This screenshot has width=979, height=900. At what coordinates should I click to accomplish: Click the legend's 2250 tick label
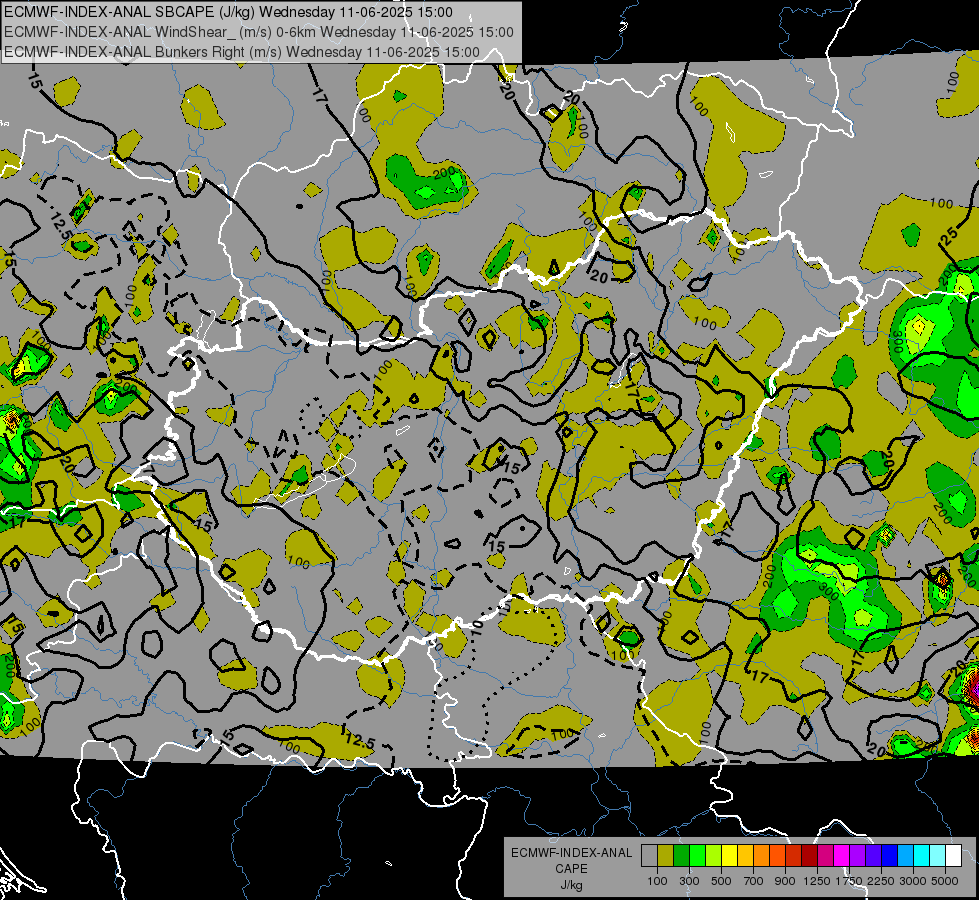[882, 881]
